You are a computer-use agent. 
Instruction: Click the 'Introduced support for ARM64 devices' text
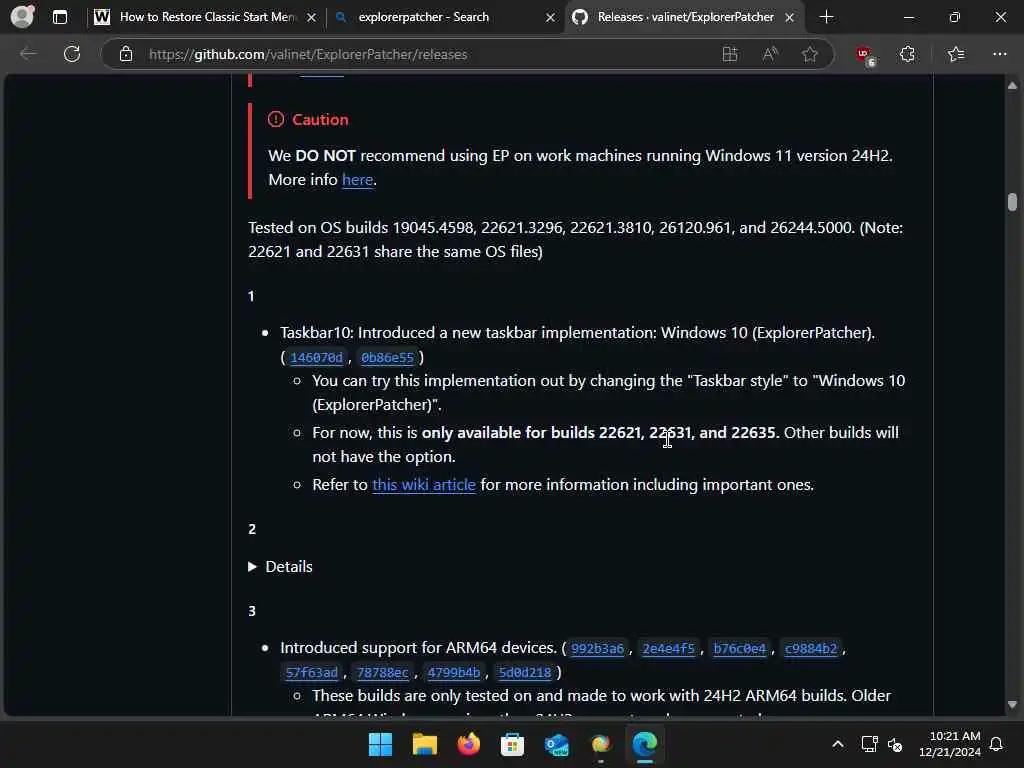pyautogui.click(x=418, y=647)
